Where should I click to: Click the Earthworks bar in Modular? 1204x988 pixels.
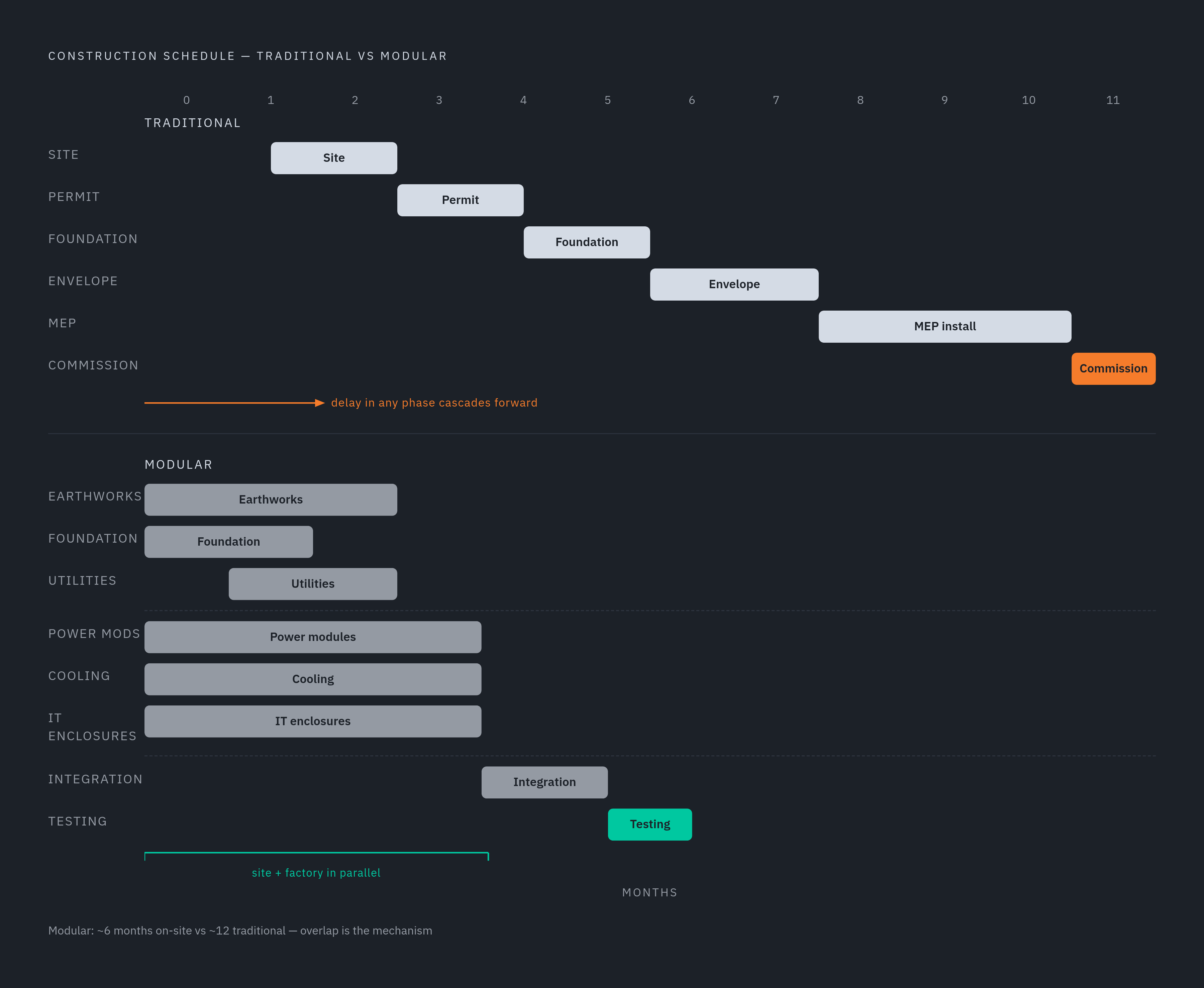(271, 500)
